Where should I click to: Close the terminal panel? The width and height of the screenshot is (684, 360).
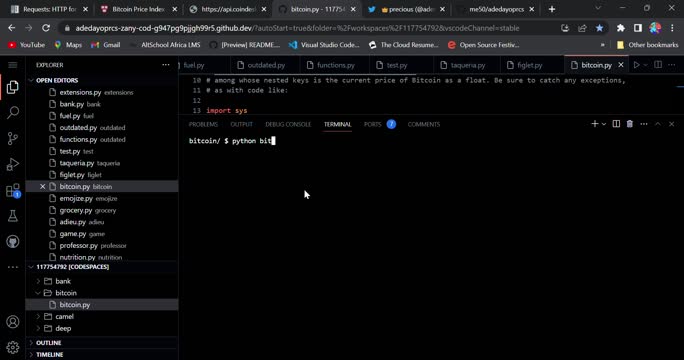click(671, 124)
